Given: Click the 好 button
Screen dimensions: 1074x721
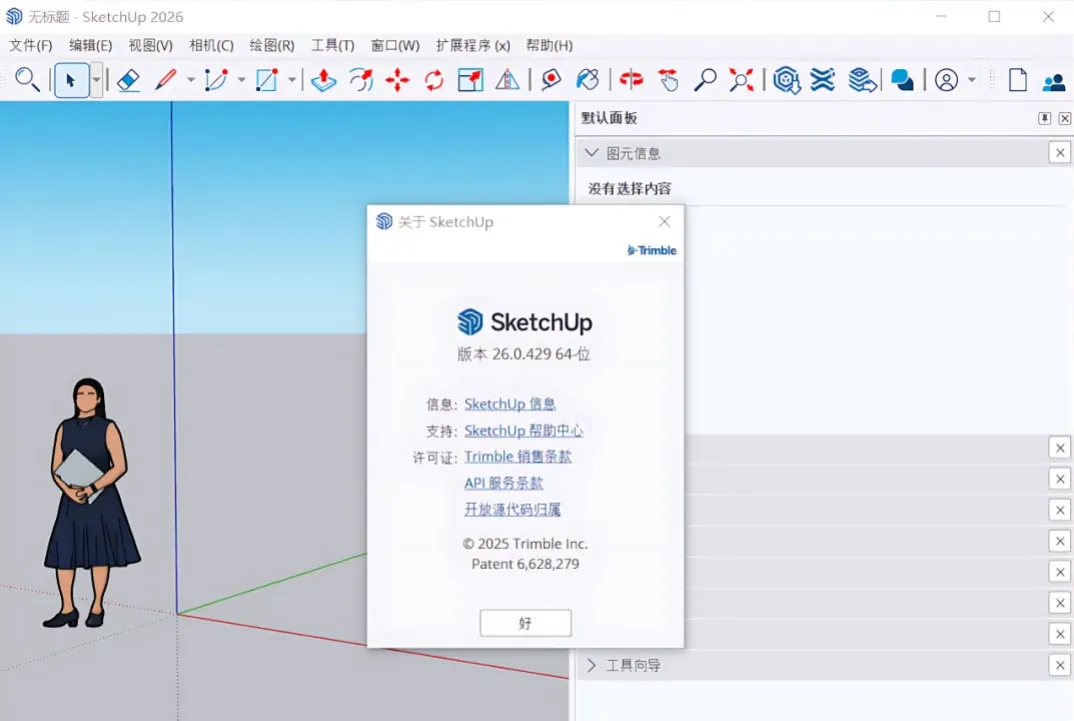Looking at the screenshot, I should [525, 623].
